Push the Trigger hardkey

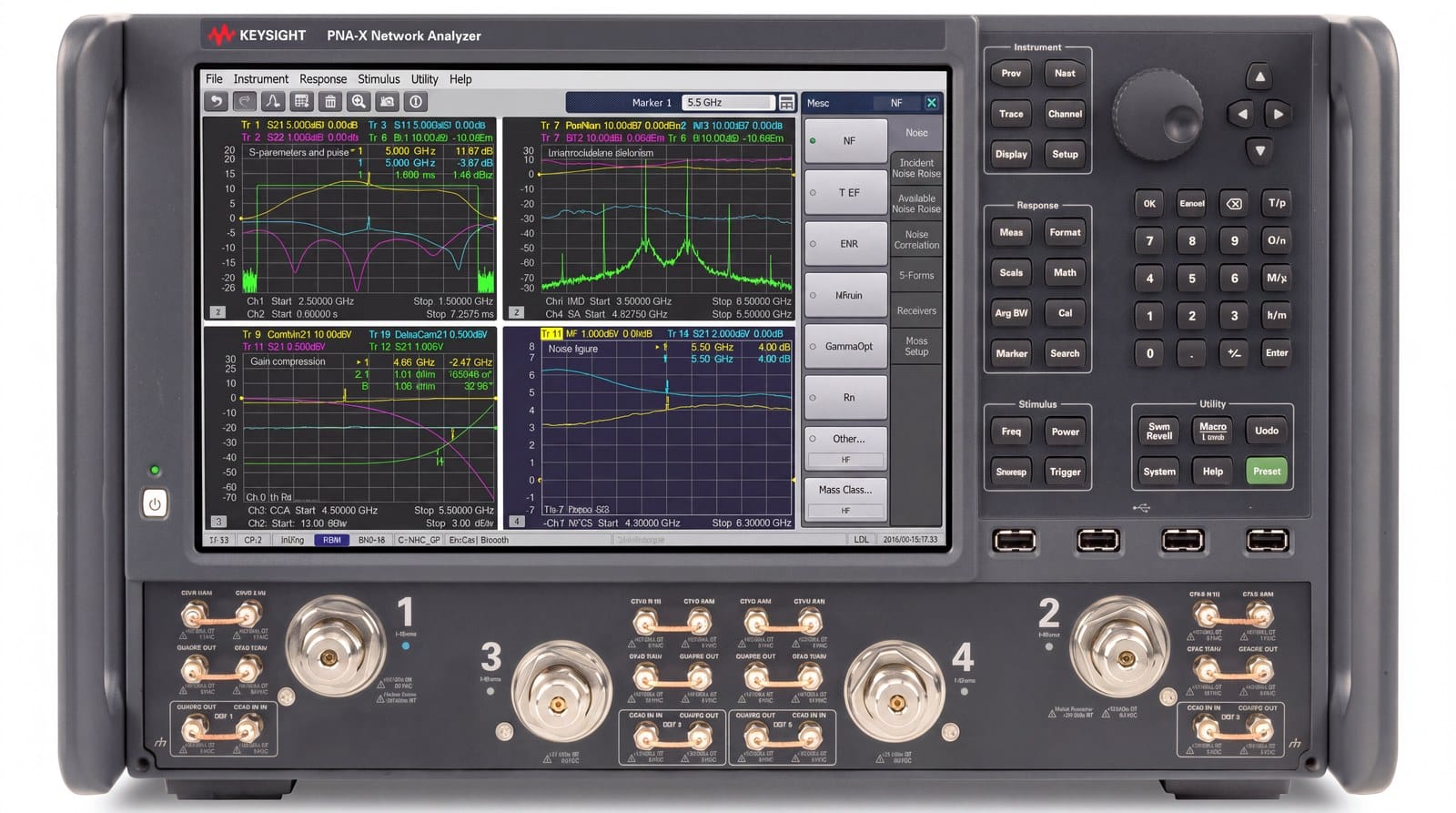coord(1065,473)
